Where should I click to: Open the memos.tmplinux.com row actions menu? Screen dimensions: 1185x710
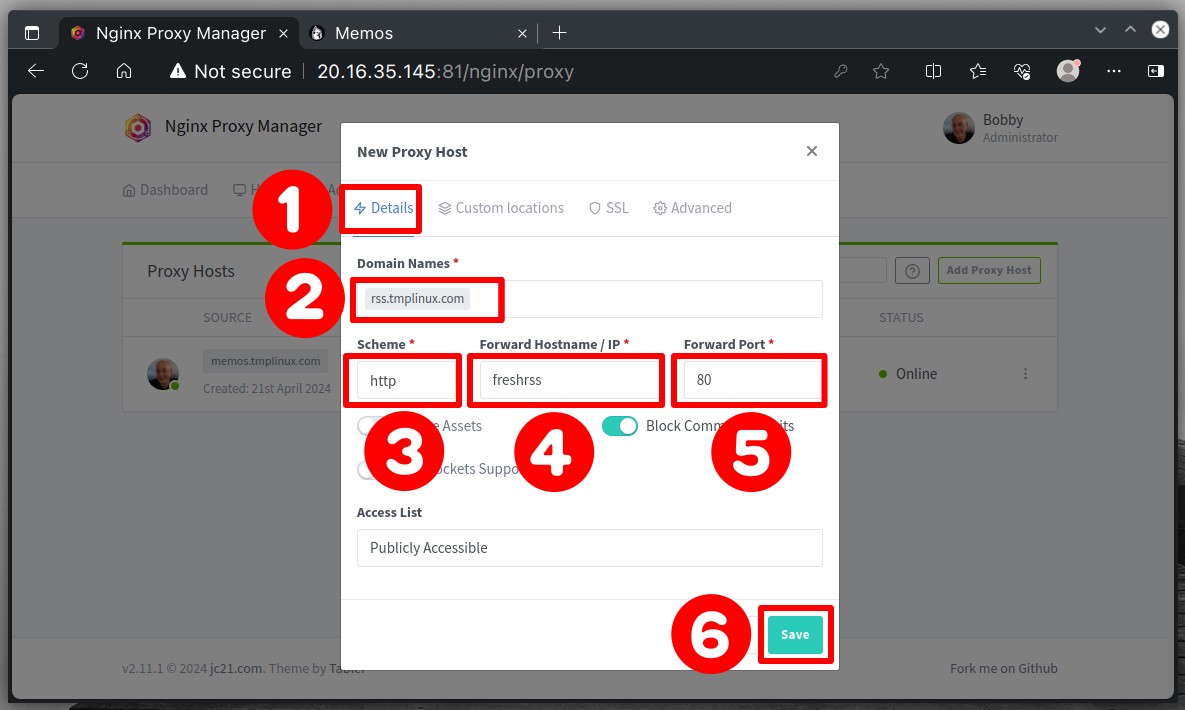click(1026, 374)
